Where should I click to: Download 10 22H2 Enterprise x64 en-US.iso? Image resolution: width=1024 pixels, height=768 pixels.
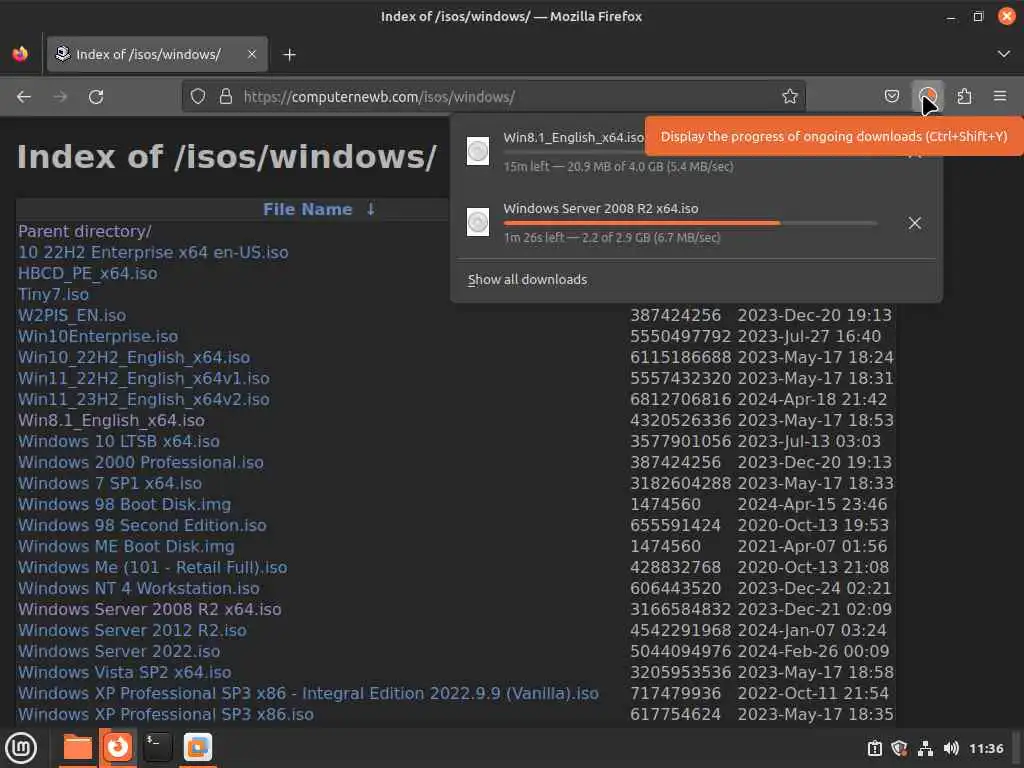(153, 252)
